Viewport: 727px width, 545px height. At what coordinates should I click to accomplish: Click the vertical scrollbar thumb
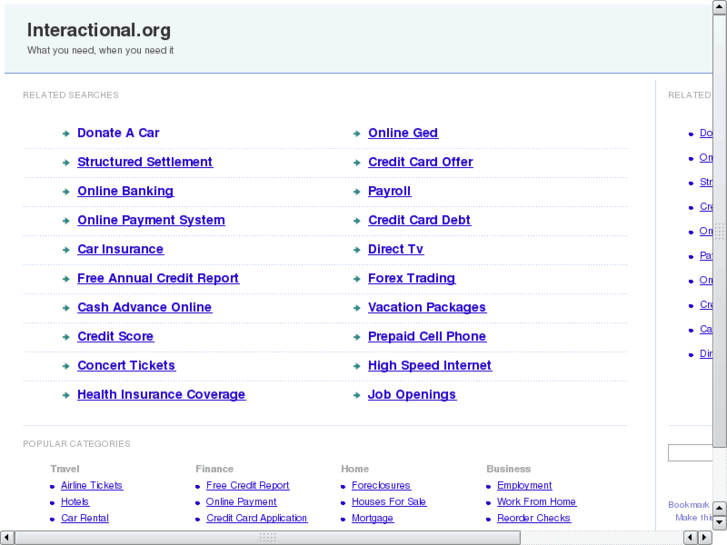720,231
